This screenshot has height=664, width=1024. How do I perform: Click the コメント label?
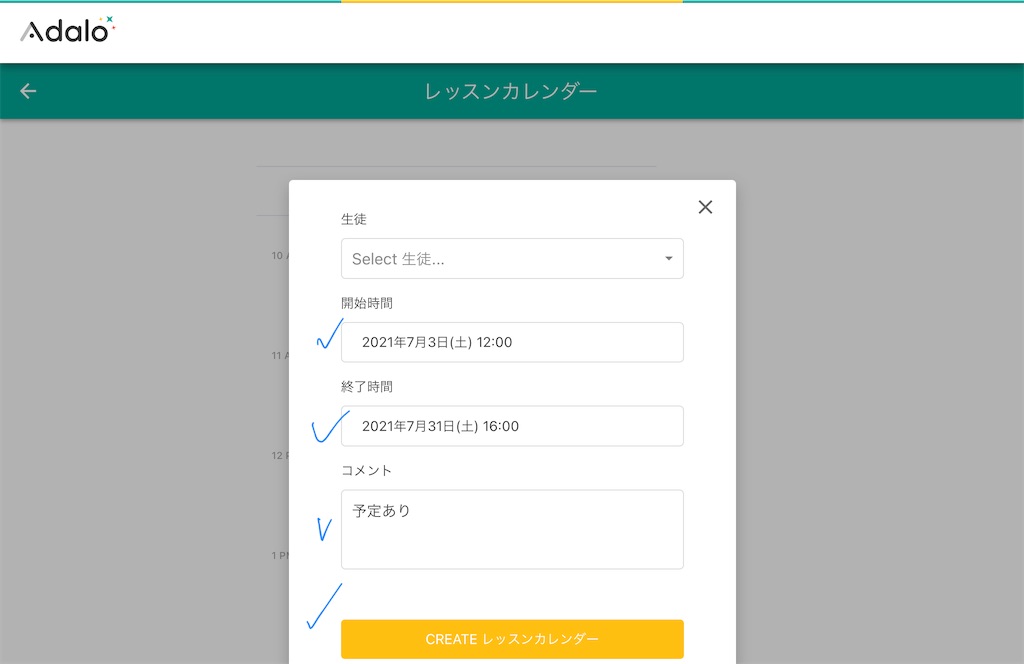point(366,470)
